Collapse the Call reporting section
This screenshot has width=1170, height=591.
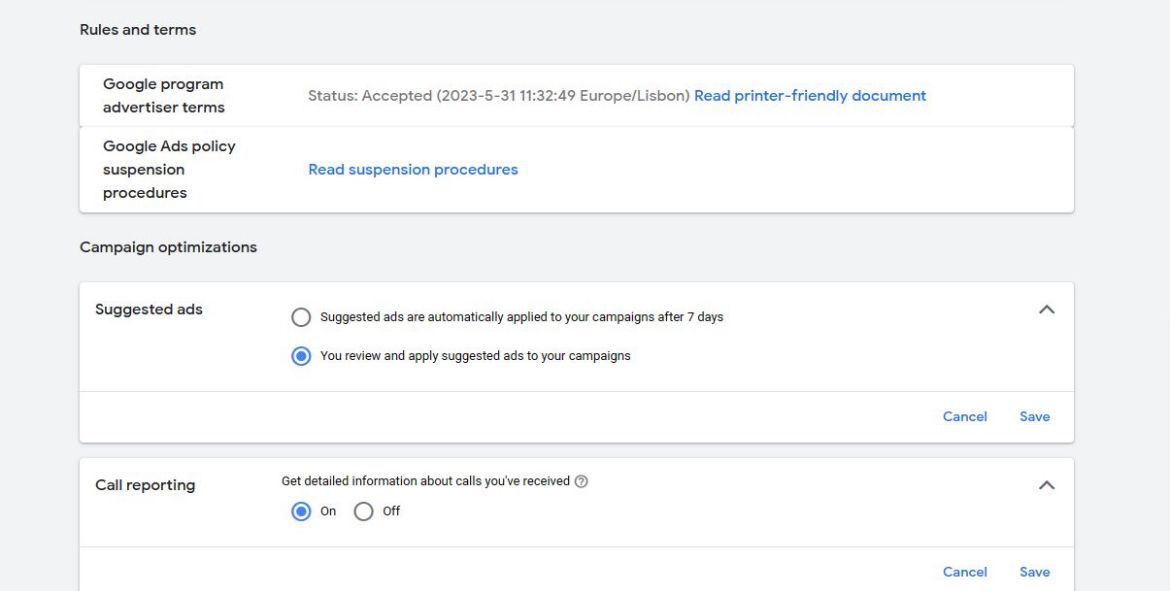coord(1045,483)
